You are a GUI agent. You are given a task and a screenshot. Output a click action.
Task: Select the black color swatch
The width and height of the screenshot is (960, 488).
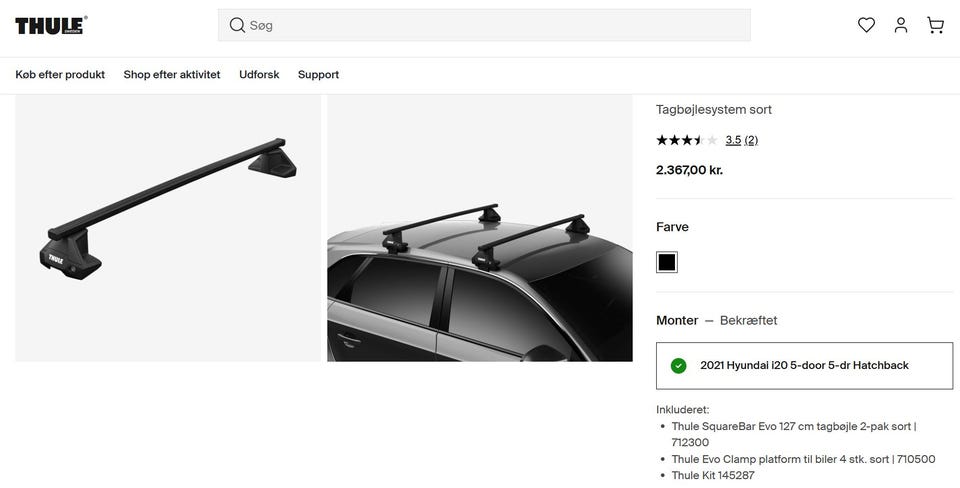point(667,262)
